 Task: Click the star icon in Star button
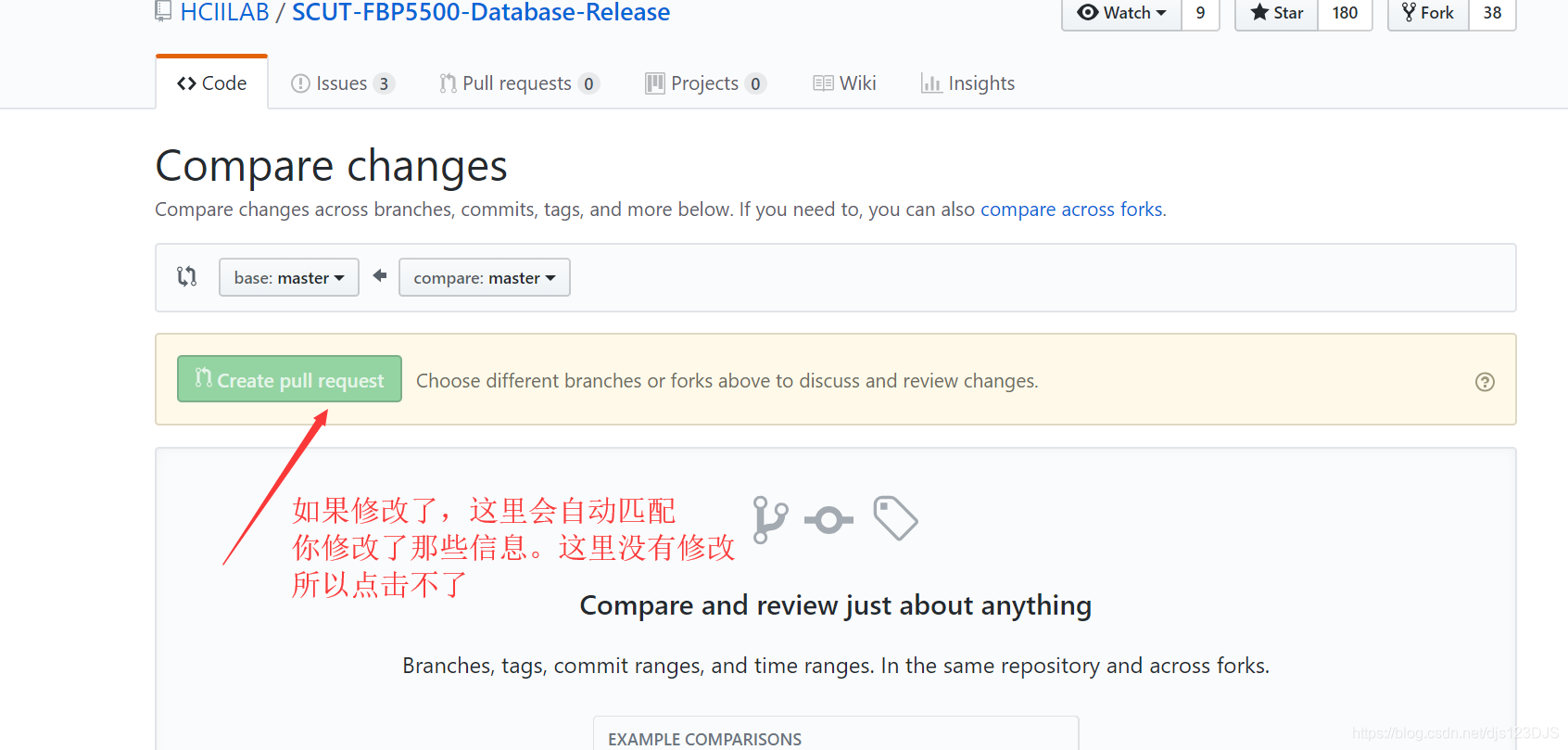[1259, 12]
